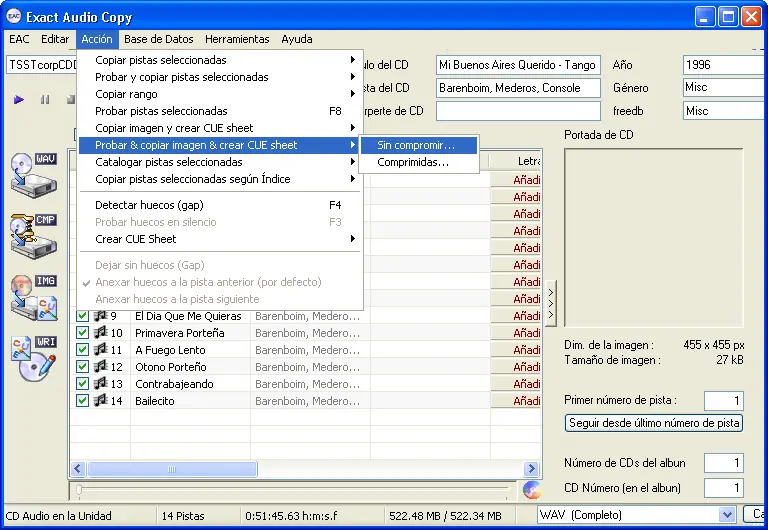Click the music note icon for track 11
This screenshot has height=530, width=768.
[x=100, y=350]
